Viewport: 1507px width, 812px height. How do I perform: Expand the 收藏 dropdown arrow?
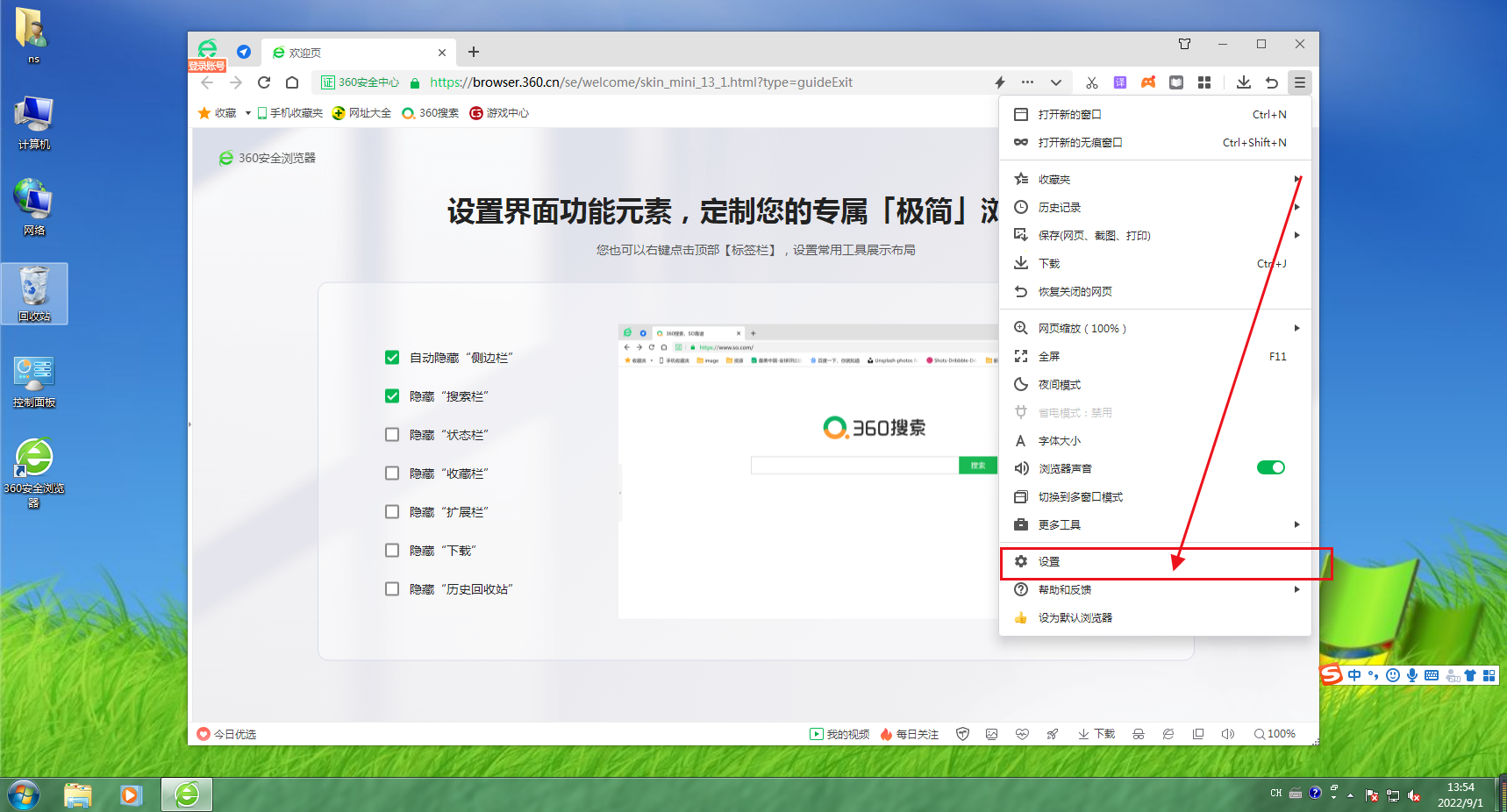pos(248,113)
